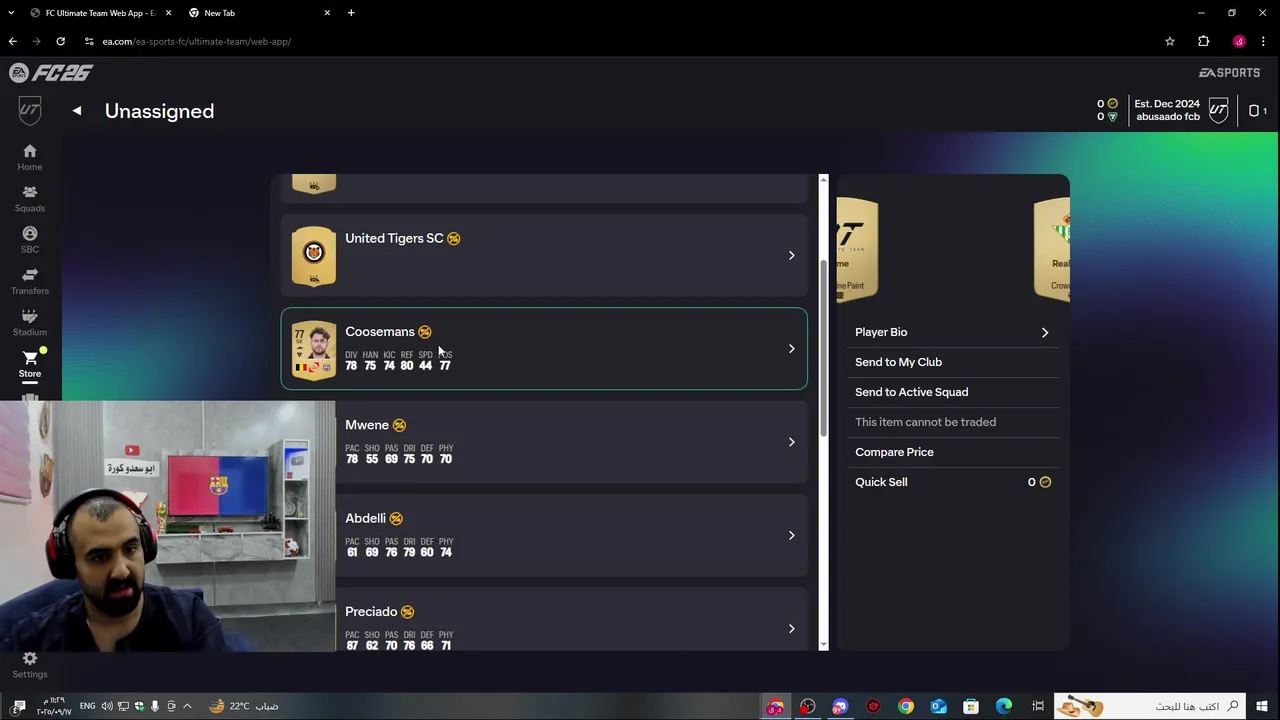Expand Preciado row chevron
This screenshot has height=720, width=1280.
coord(791,628)
